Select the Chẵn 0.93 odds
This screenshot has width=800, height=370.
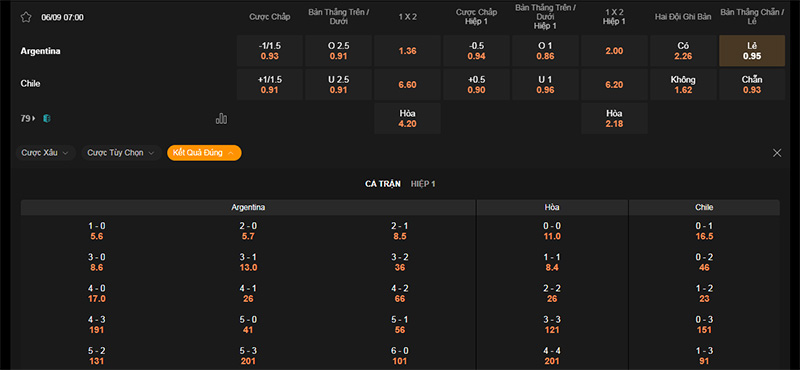(752, 84)
